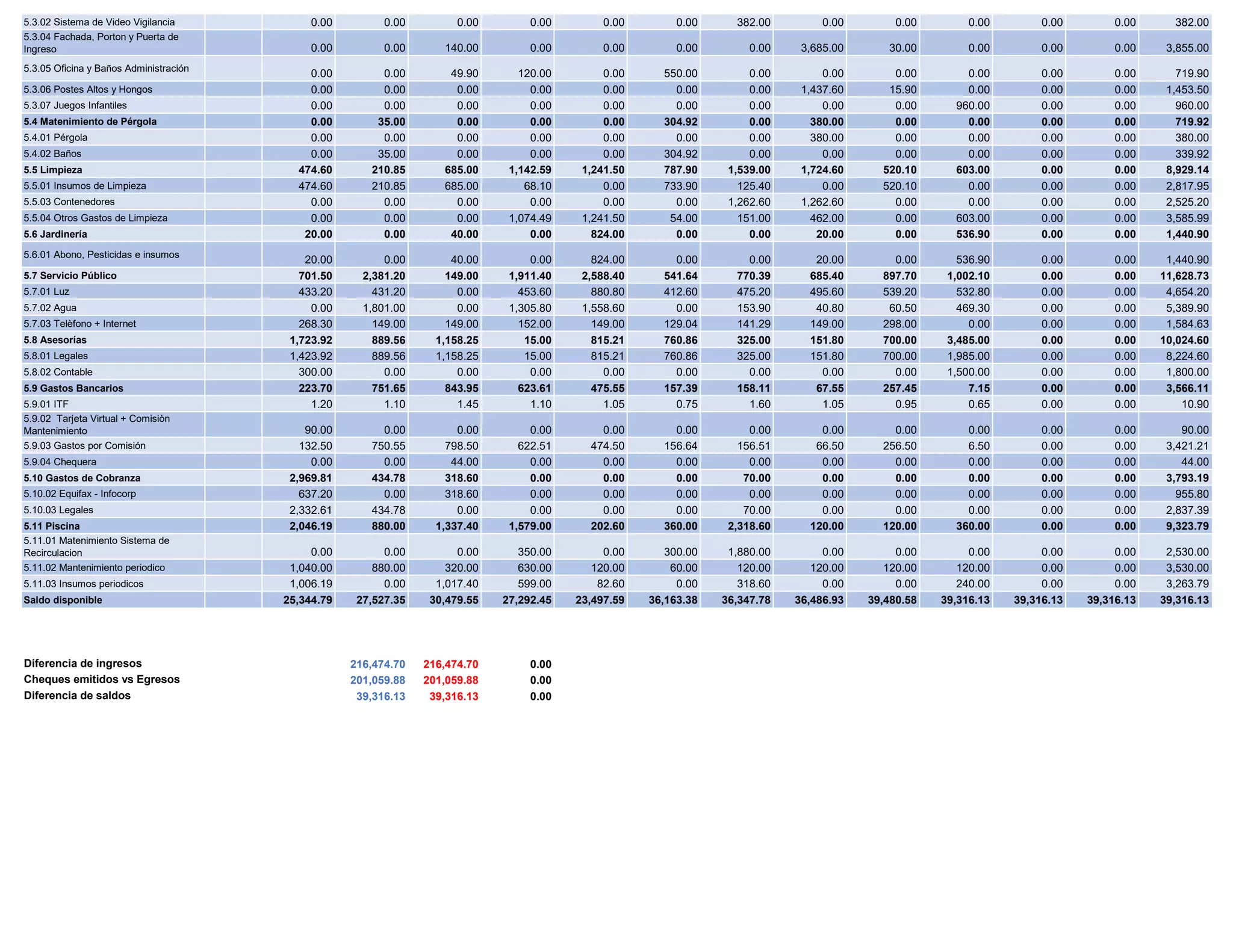Click the '5.7.03 Telèfono + Internet' label

(x=80, y=324)
